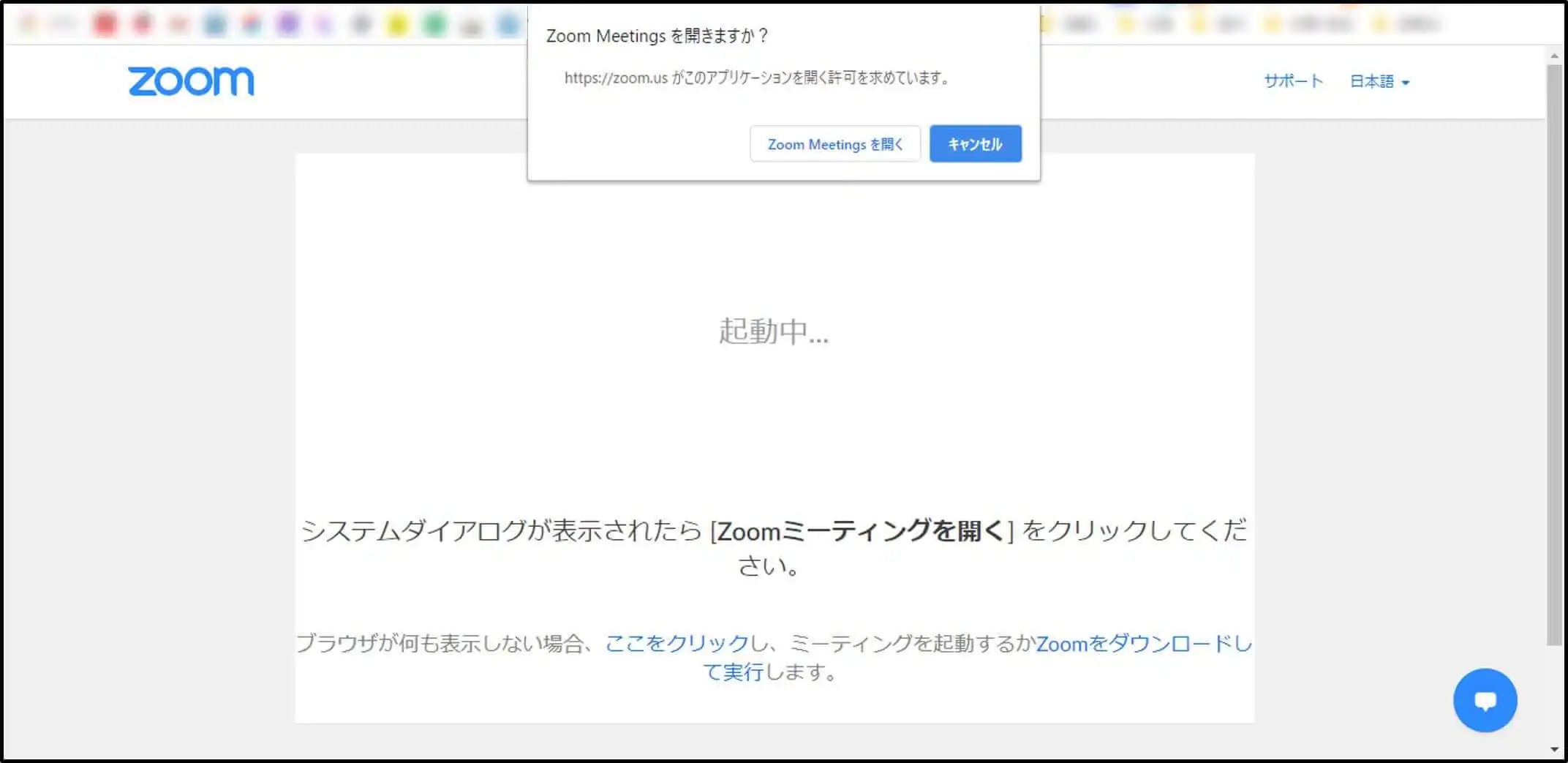Click the dialog title 'Zoom Meetings を開きますか？'
The image size is (1568, 763).
pos(657,36)
